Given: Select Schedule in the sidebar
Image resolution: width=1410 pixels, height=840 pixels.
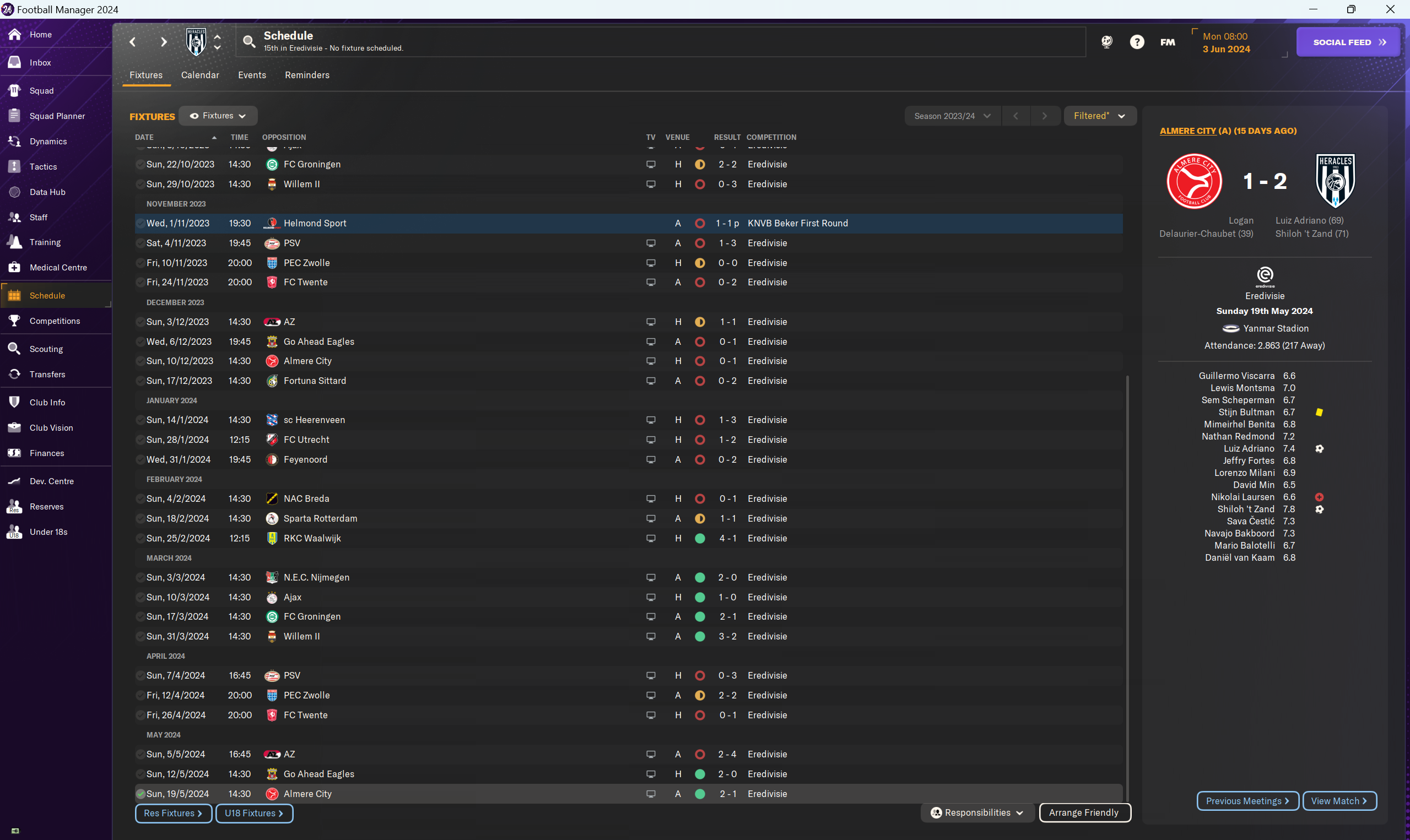Looking at the screenshot, I should point(56,295).
